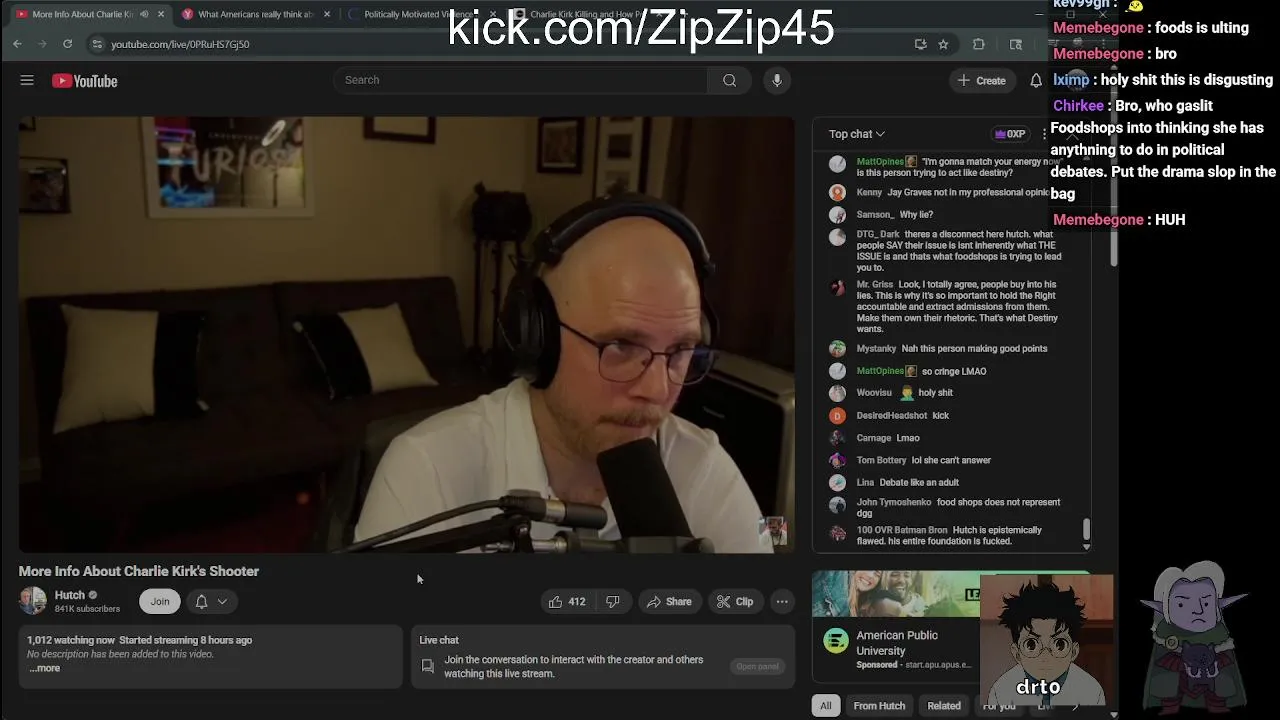Click MattOpines avatar in top chat message

tap(837, 165)
